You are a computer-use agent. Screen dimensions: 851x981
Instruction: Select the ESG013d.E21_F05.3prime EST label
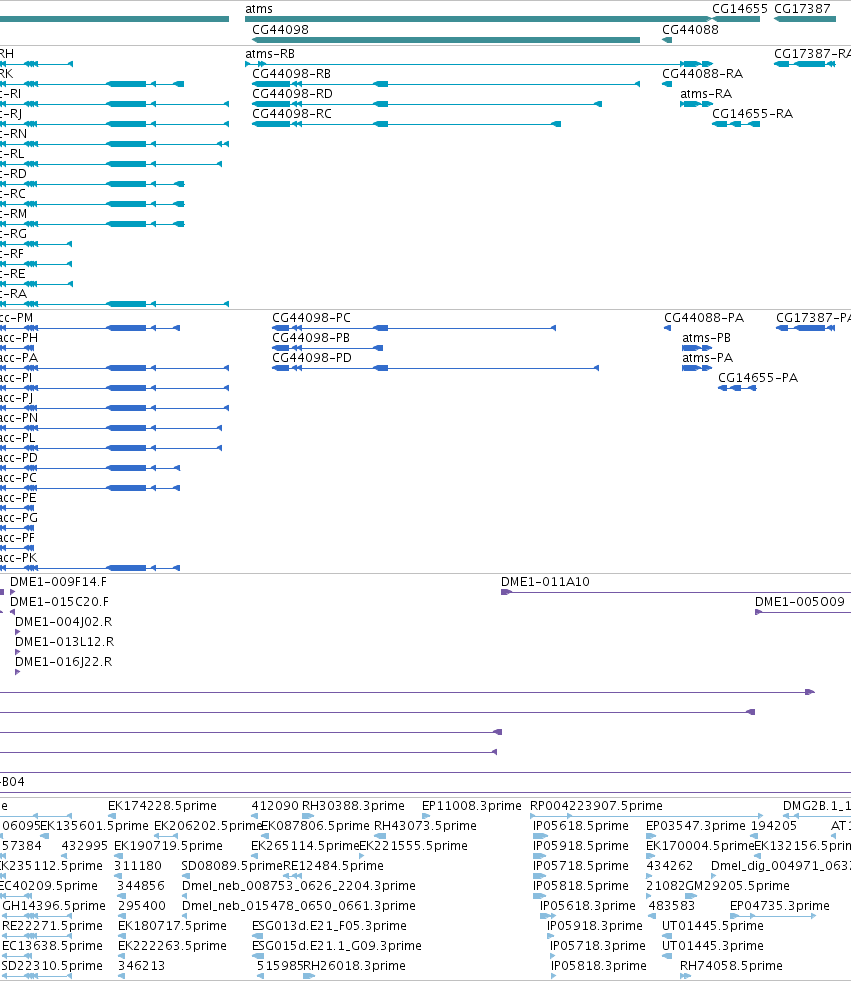(329, 926)
